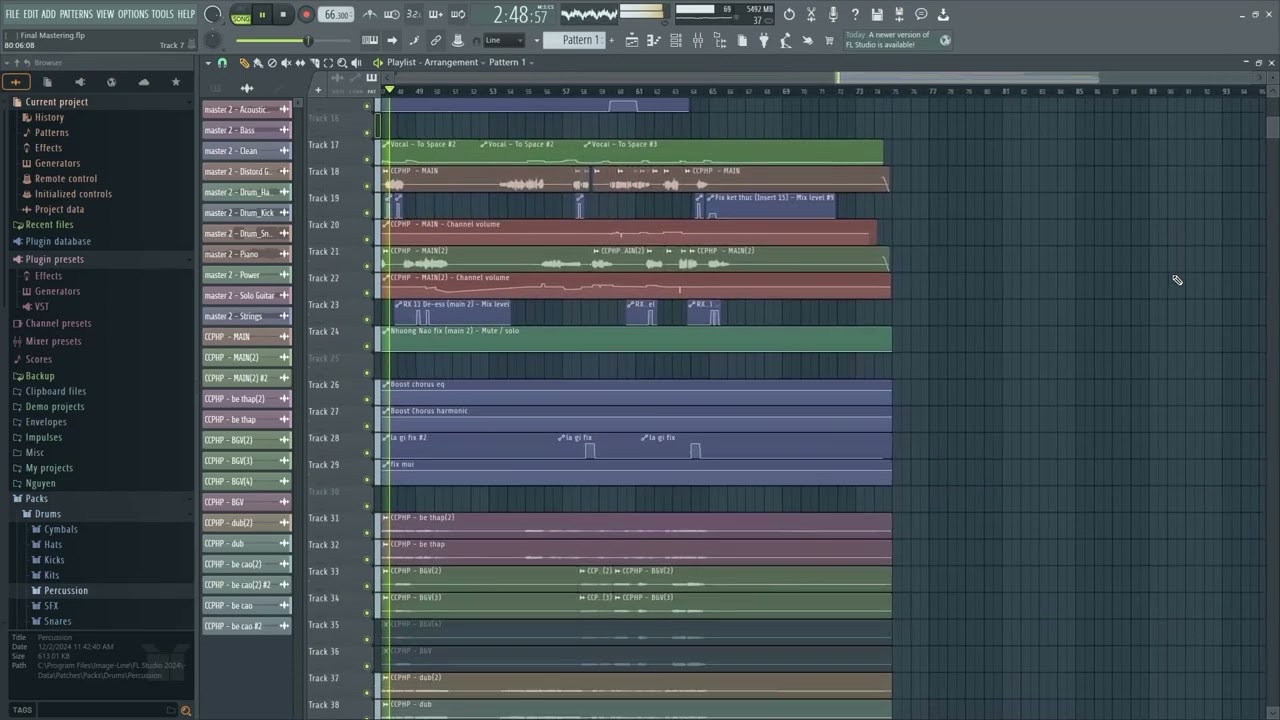Toggle countdown before recording icon
The width and height of the screenshot is (1280, 720).
click(414, 14)
